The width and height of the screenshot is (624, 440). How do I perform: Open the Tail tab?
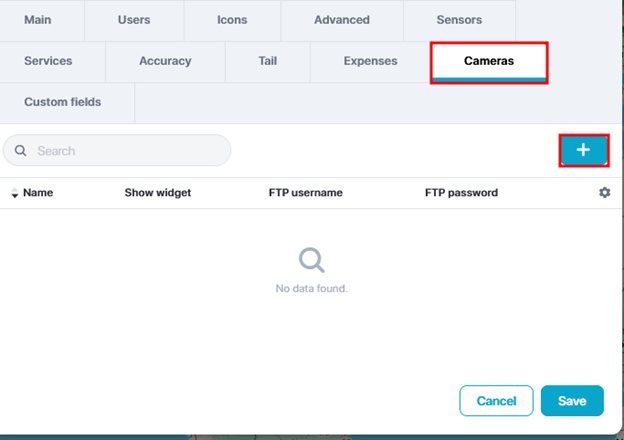266,61
